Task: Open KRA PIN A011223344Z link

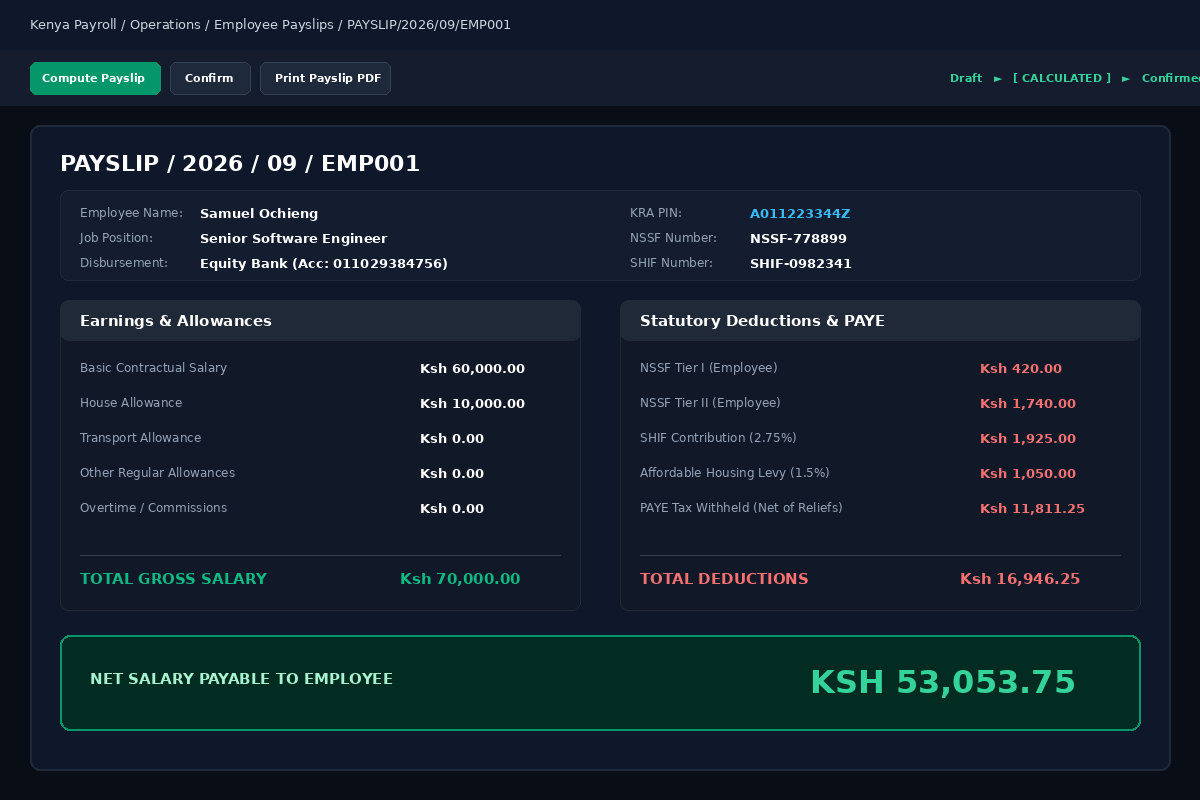Action: [x=800, y=214]
